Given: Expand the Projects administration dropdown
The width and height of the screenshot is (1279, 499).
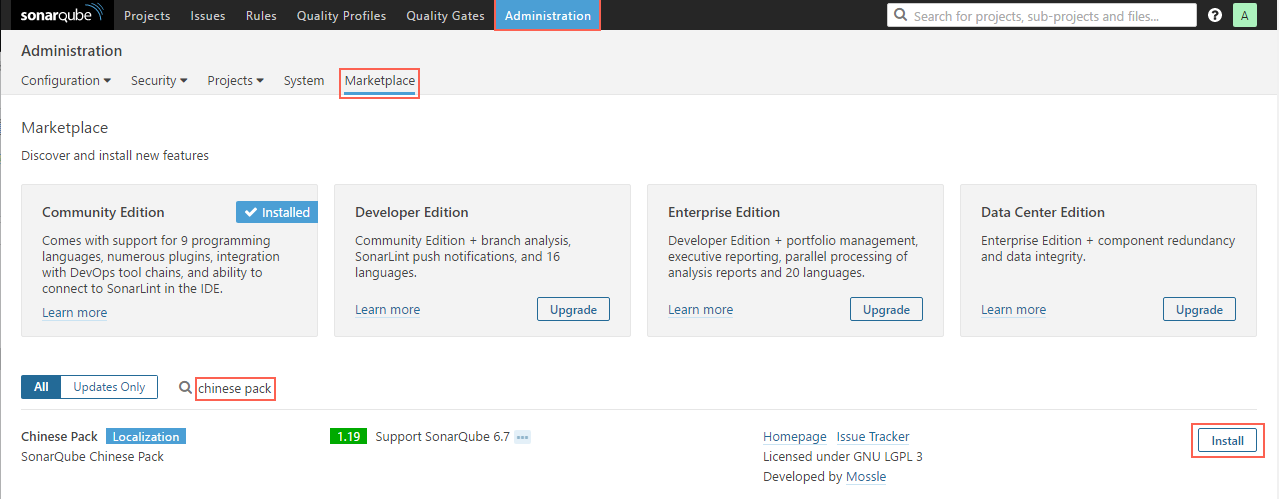Looking at the screenshot, I should tap(235, 81).
